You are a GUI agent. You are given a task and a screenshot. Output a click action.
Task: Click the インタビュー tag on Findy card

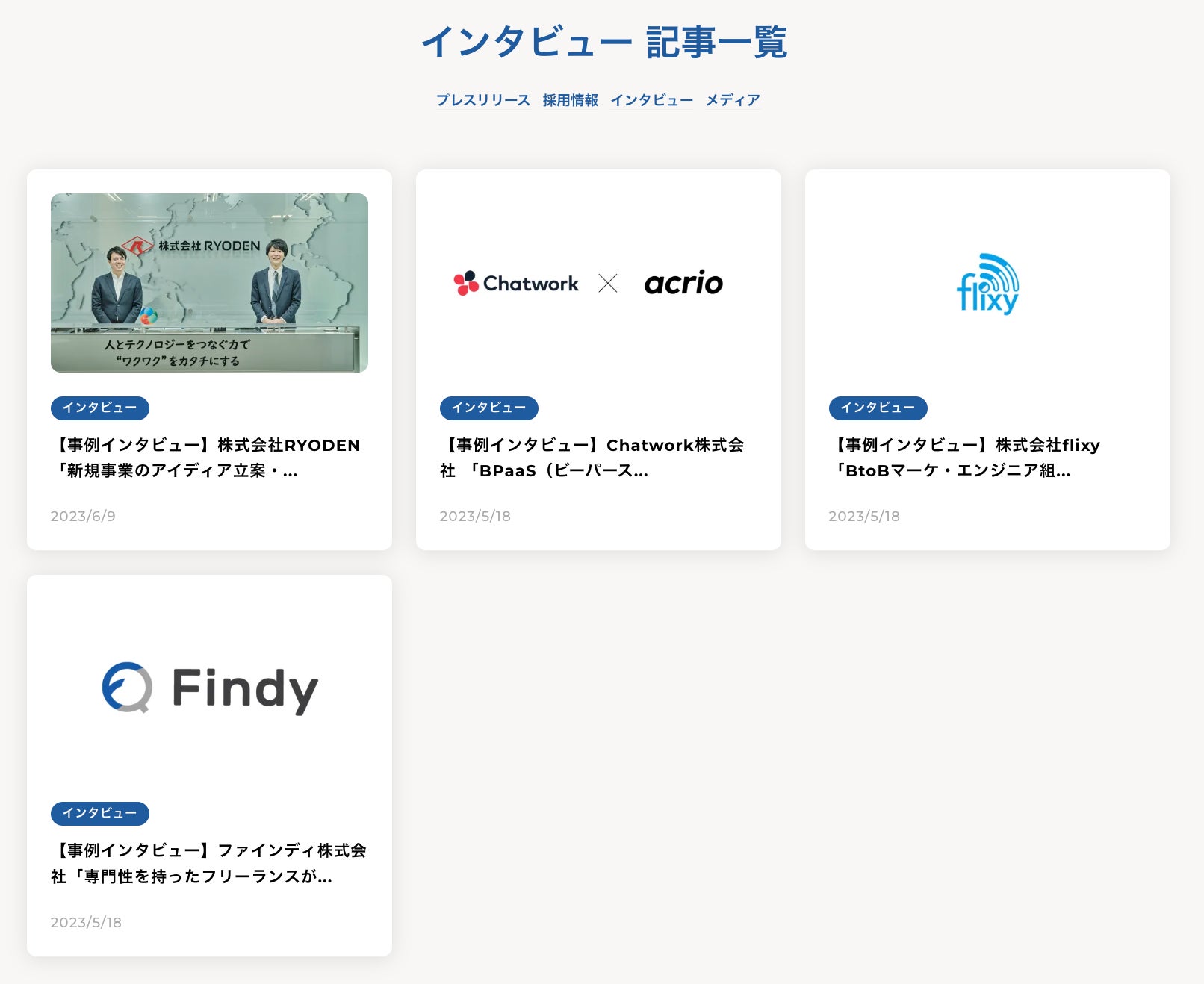tap(100, 814)
